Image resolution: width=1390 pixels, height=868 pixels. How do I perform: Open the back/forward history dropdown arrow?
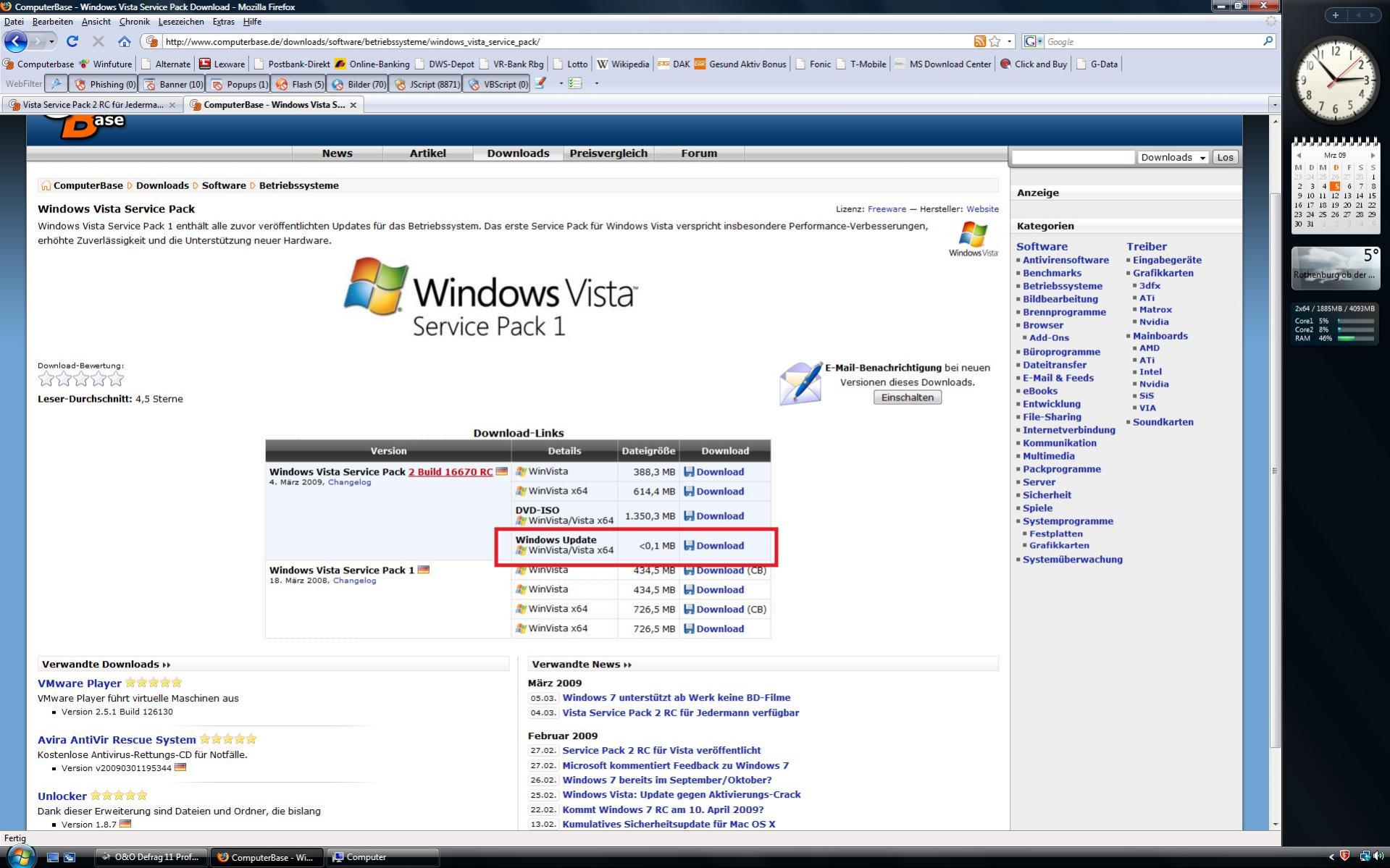pos(51,41)
